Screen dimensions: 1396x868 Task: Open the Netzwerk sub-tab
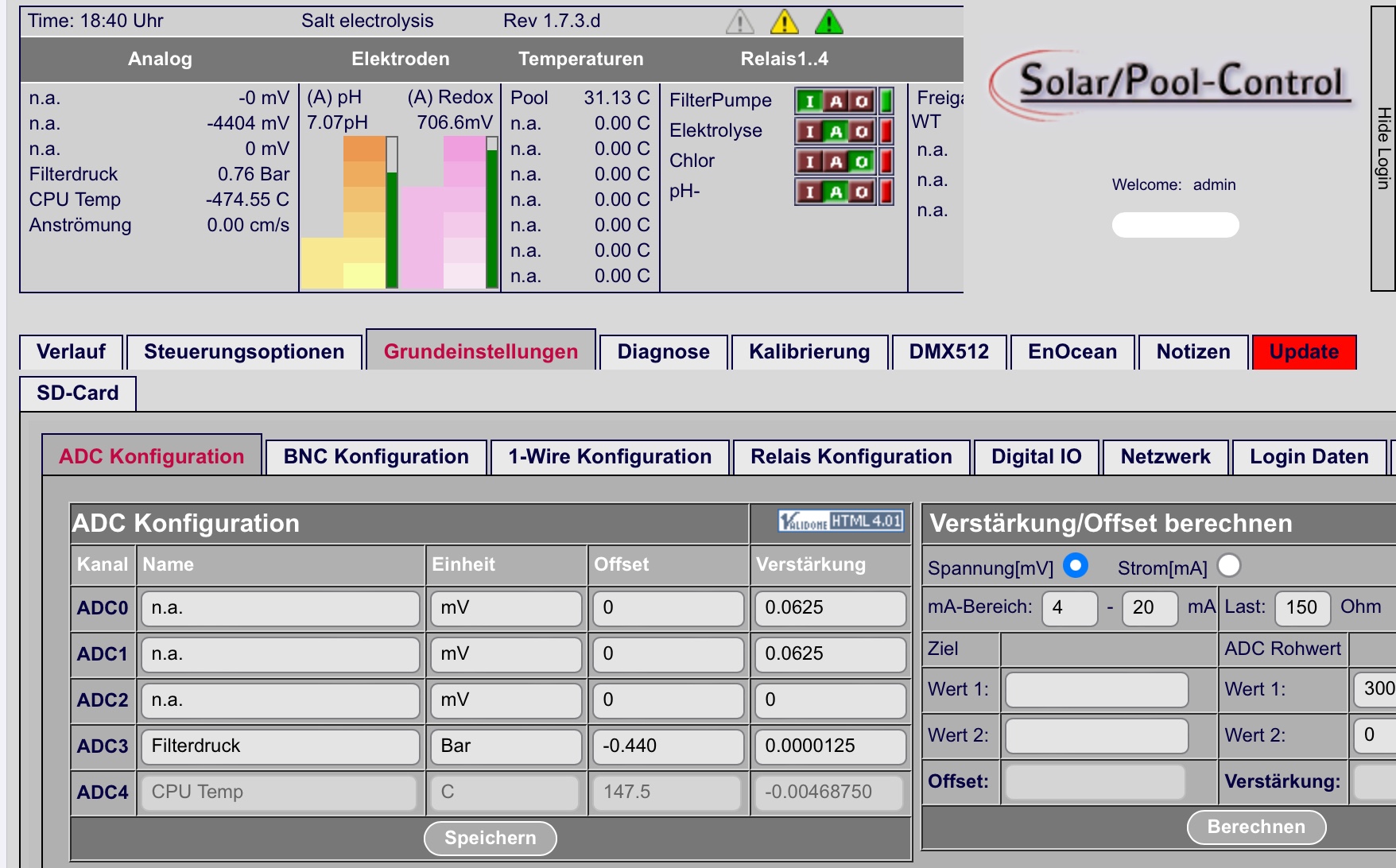[x=1165, y=456]
